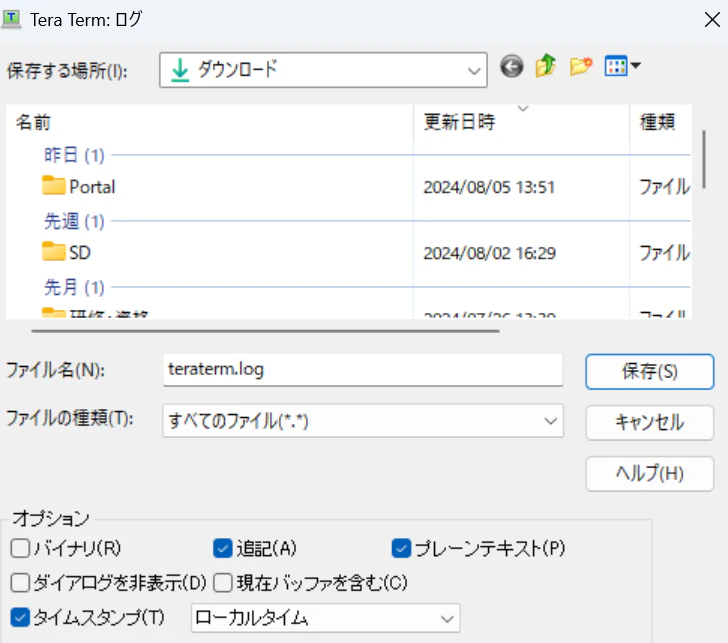Enable 現在バッファを含む(C) checkbox
This screenshot has height=643, width=728.
[222, 583]
